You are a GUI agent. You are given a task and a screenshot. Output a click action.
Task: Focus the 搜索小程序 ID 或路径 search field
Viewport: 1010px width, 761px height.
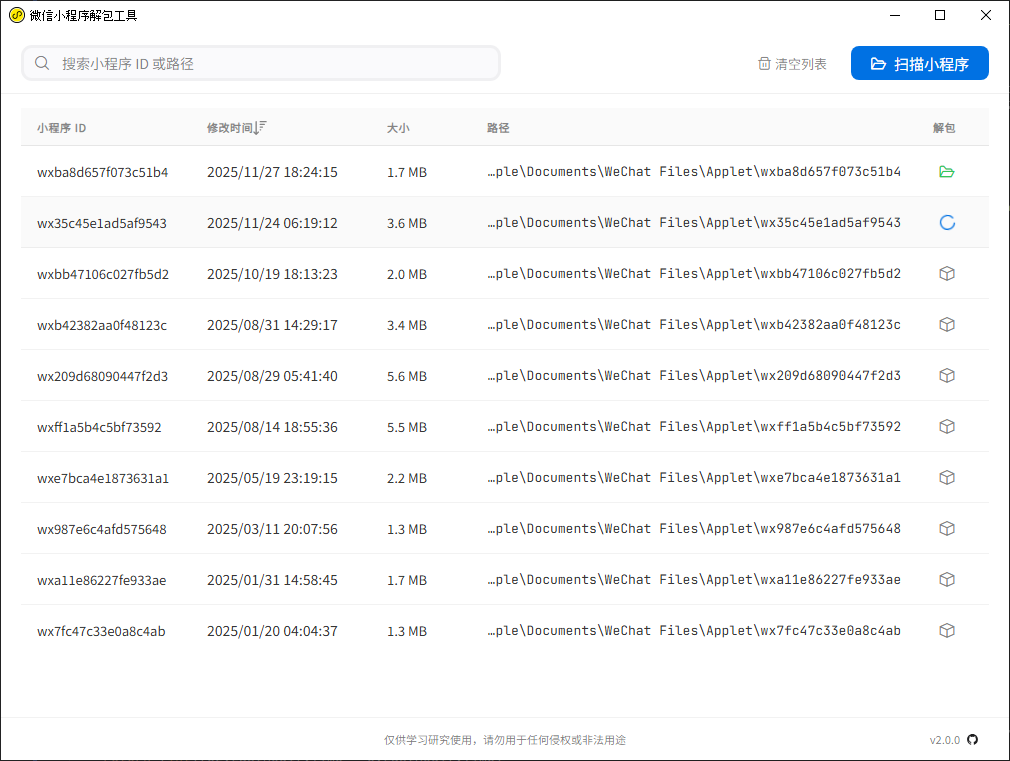[270, 64]
